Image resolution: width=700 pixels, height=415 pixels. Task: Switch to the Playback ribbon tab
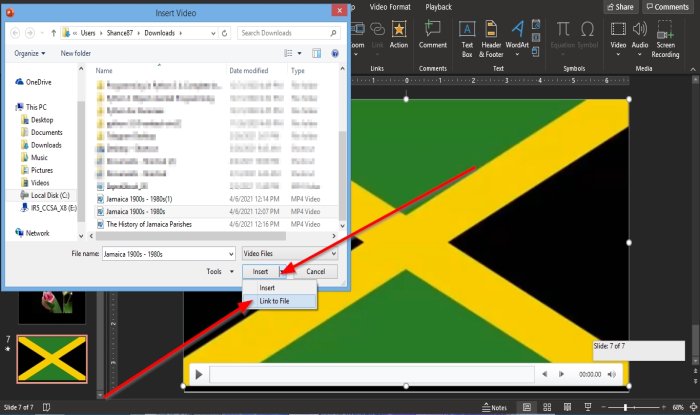tap(439, 7)
